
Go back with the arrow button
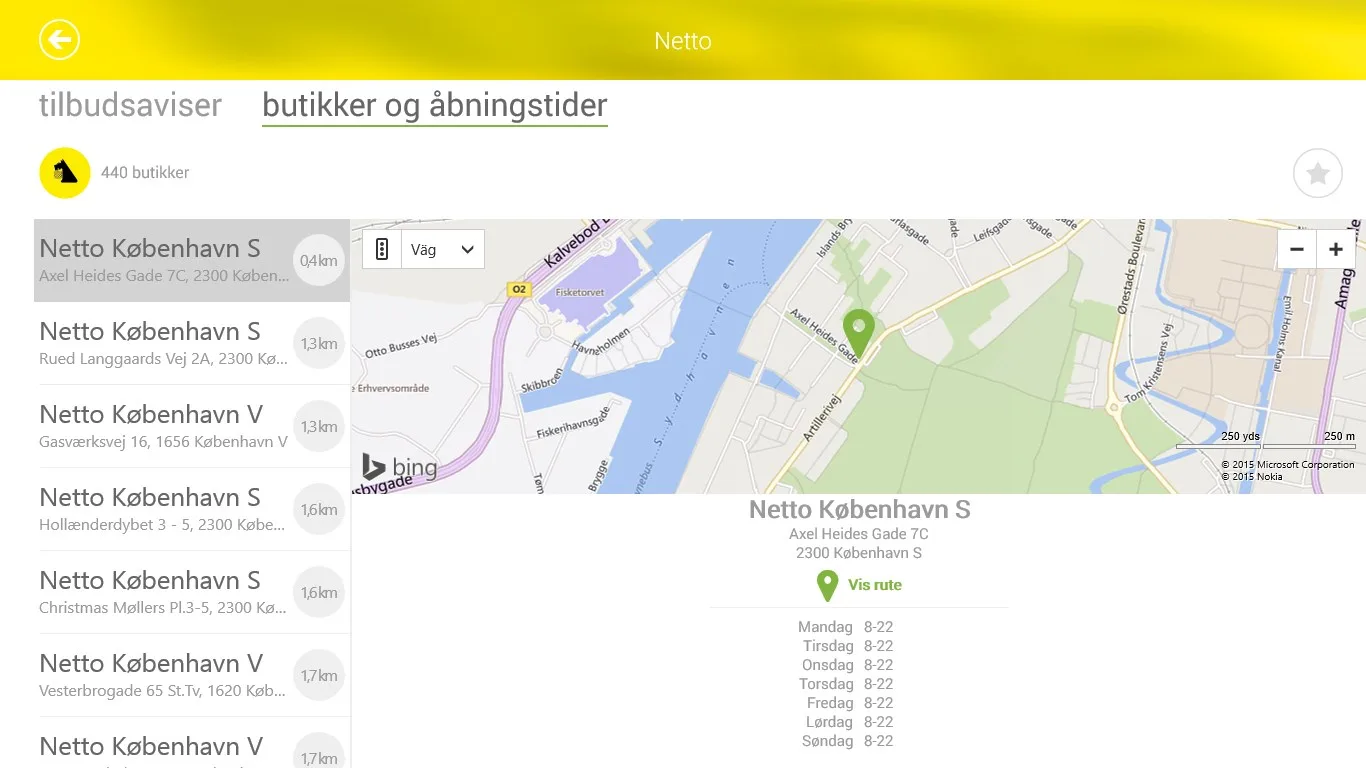(59, 40)
